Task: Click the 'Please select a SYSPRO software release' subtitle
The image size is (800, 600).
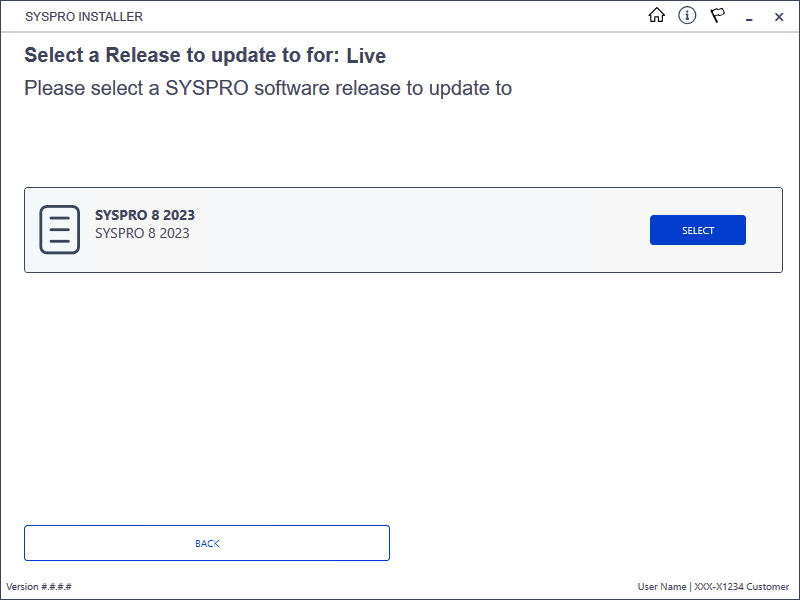Action: 268,88
